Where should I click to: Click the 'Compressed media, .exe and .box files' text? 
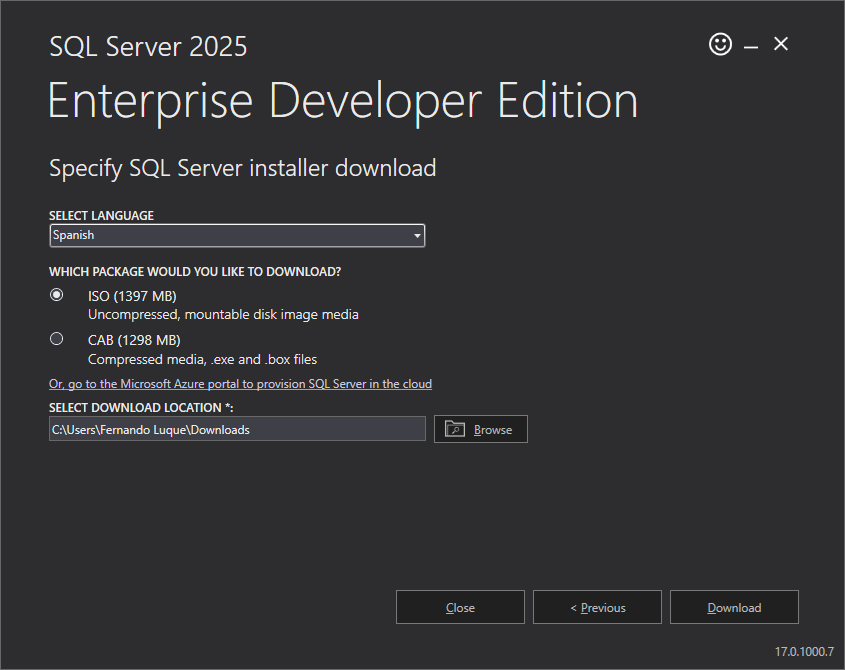203,359
